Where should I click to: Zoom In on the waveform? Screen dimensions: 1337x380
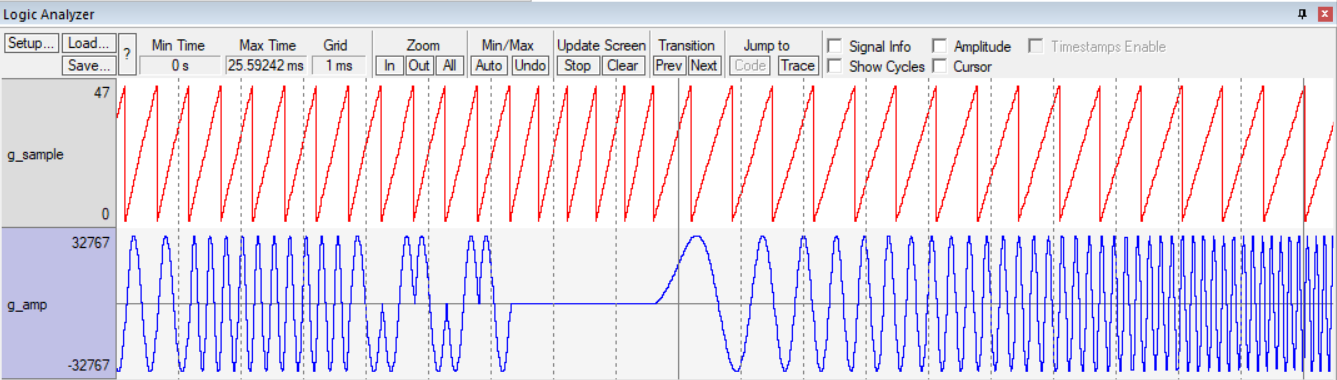click(389, 66)
